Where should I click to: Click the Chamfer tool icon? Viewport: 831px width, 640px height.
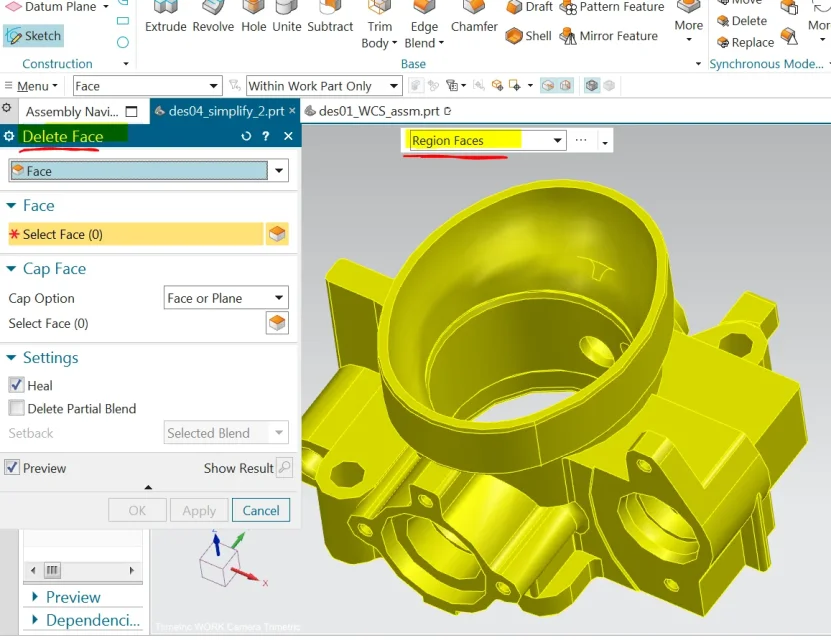coord(474,10)
